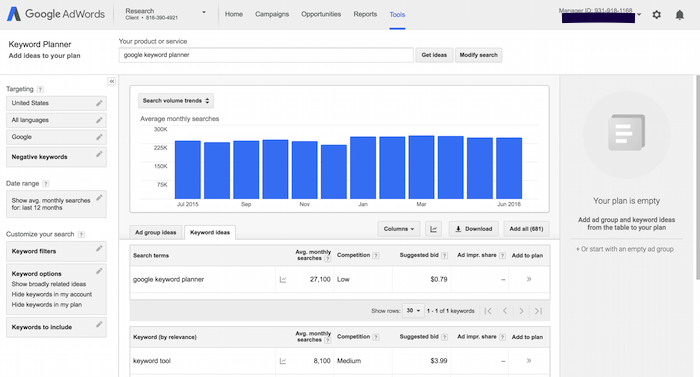Collapse the left sidebar panel
Viewport: 700px width, 377px height.
(112, 81)
